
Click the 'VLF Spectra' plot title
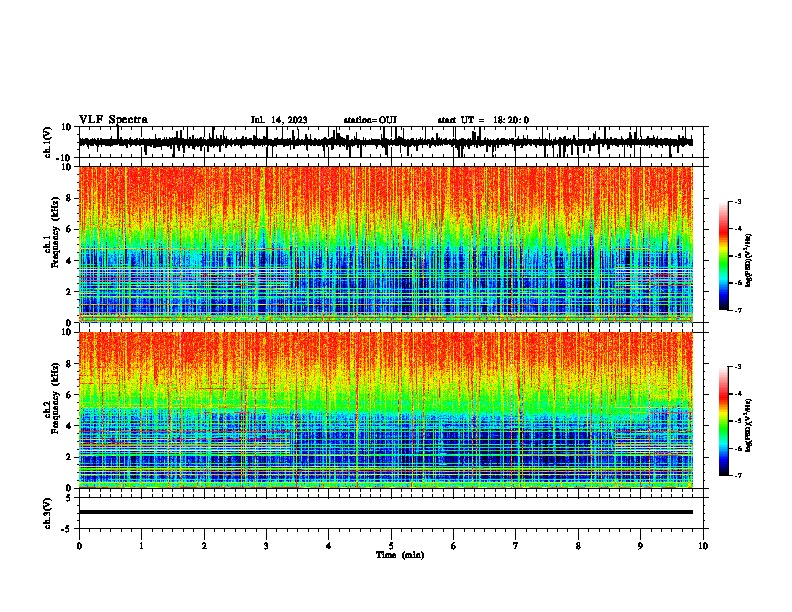[x=113, y=120]
